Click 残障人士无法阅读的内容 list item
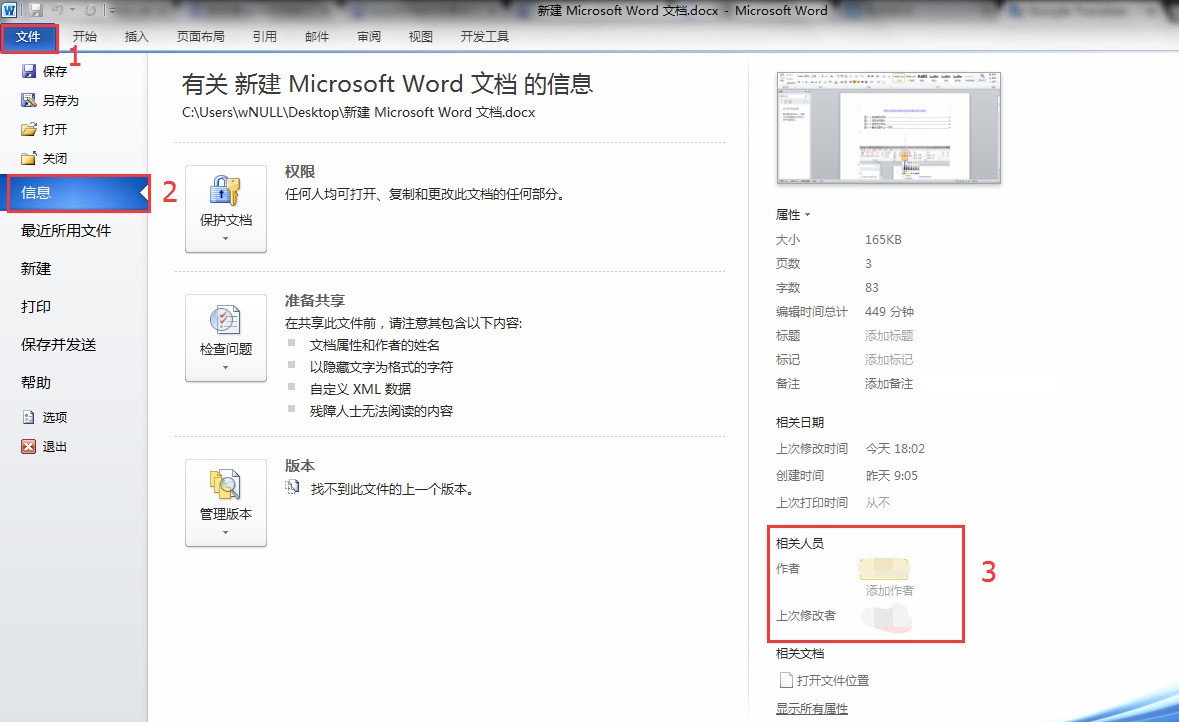The height and width of the screenshot is (722, 1179). point(381,411)
